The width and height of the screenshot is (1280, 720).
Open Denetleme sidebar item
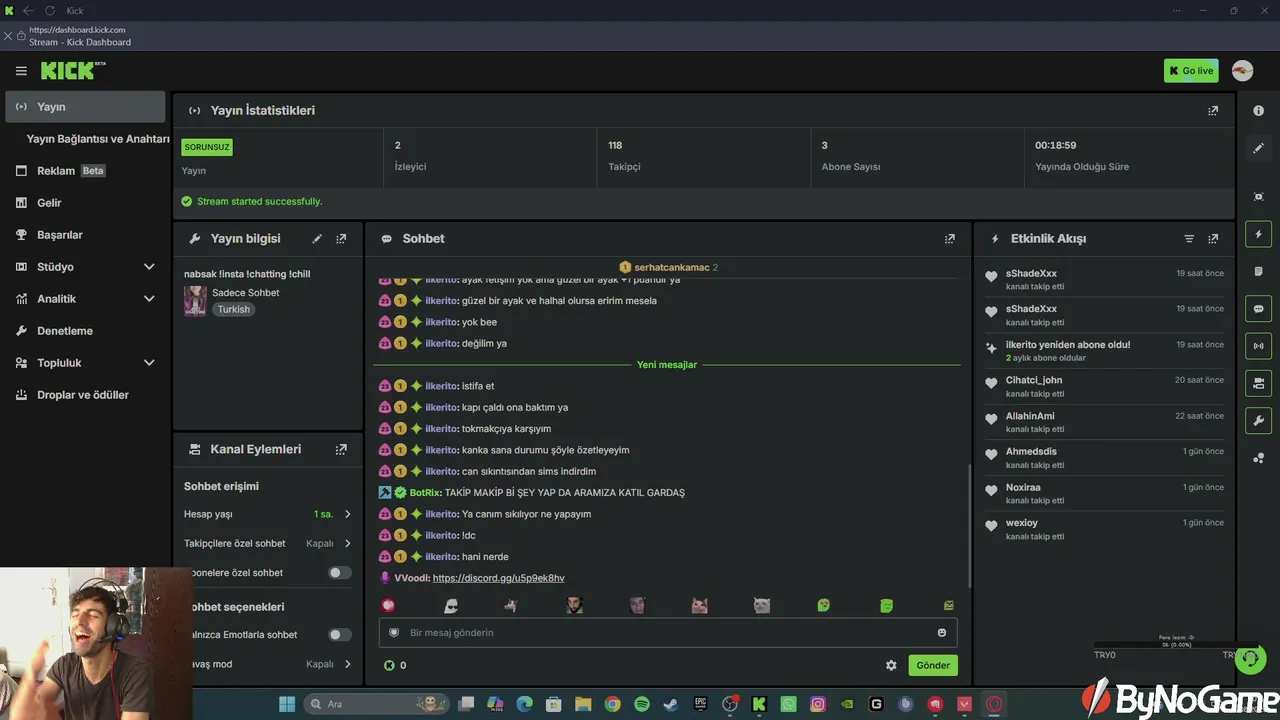click(85, 331)
